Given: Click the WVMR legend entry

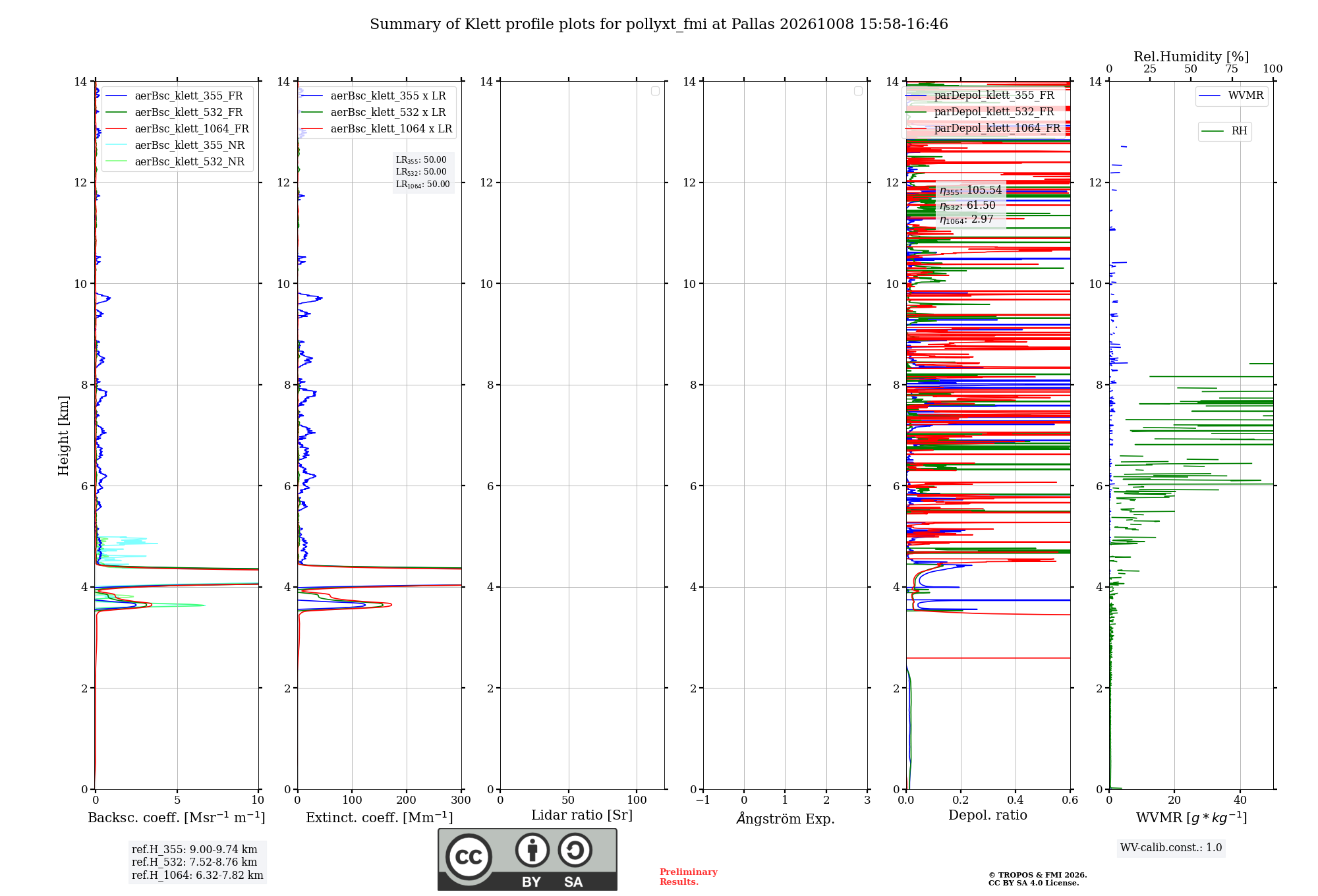Looking at the screenshot, I should 1232,96.
